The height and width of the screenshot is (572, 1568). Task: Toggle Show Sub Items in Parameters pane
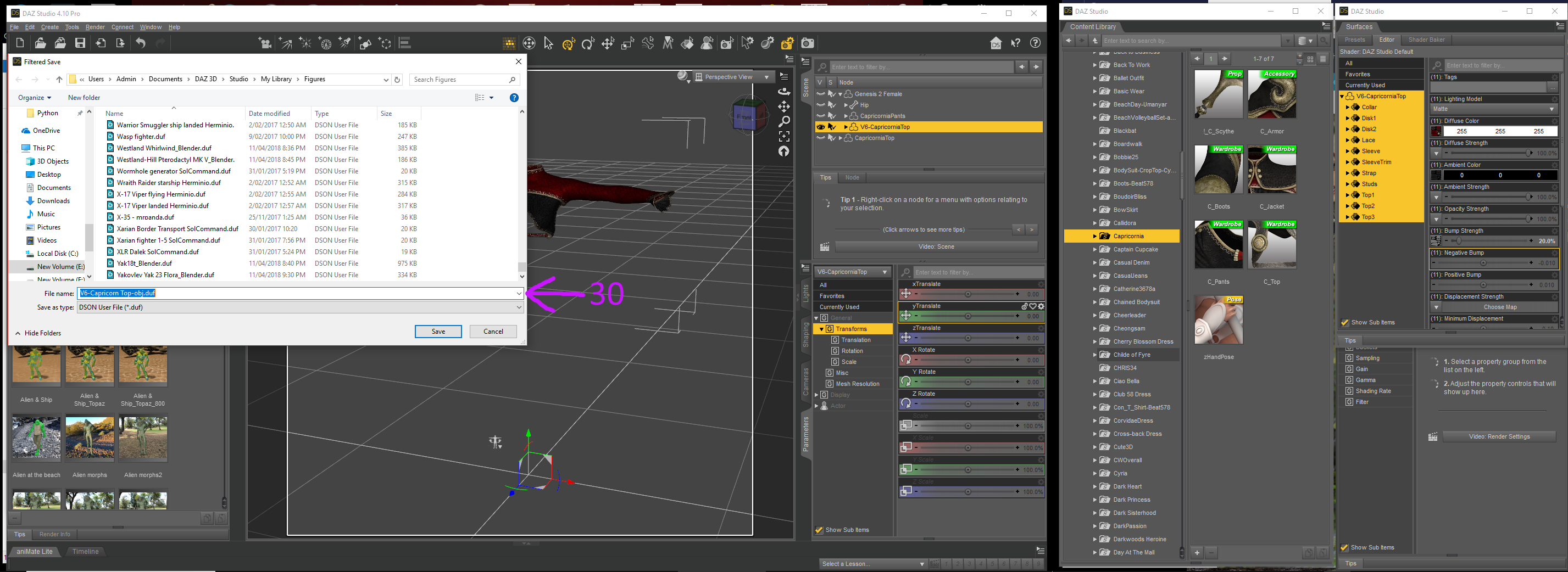[x=819, y=530]
